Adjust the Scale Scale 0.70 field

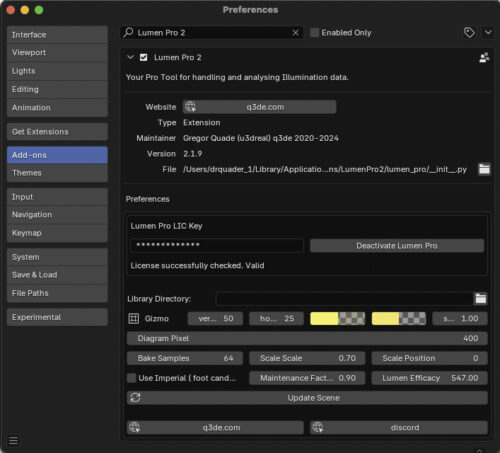(307, 358)
